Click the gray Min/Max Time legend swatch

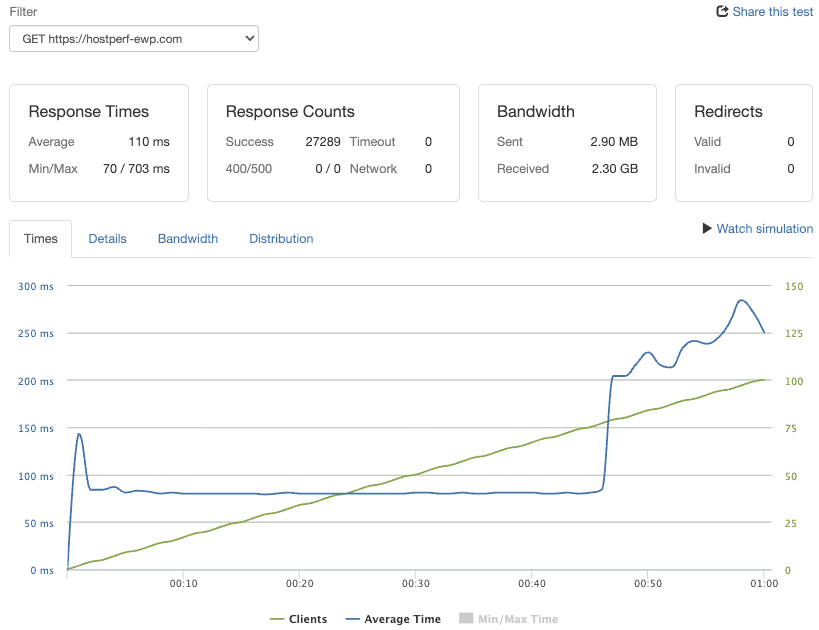coord(466,618)
